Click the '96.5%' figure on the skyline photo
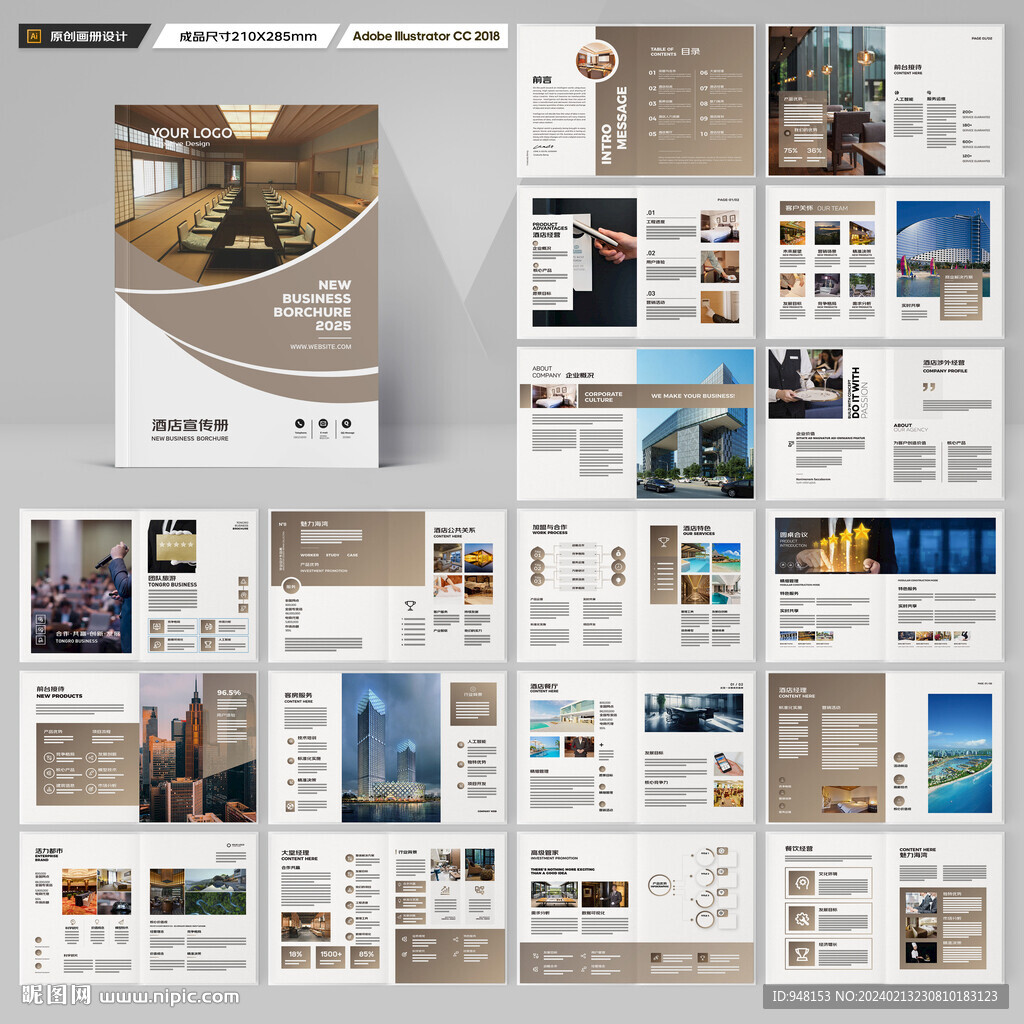1024x1024 pixels. 229,692
